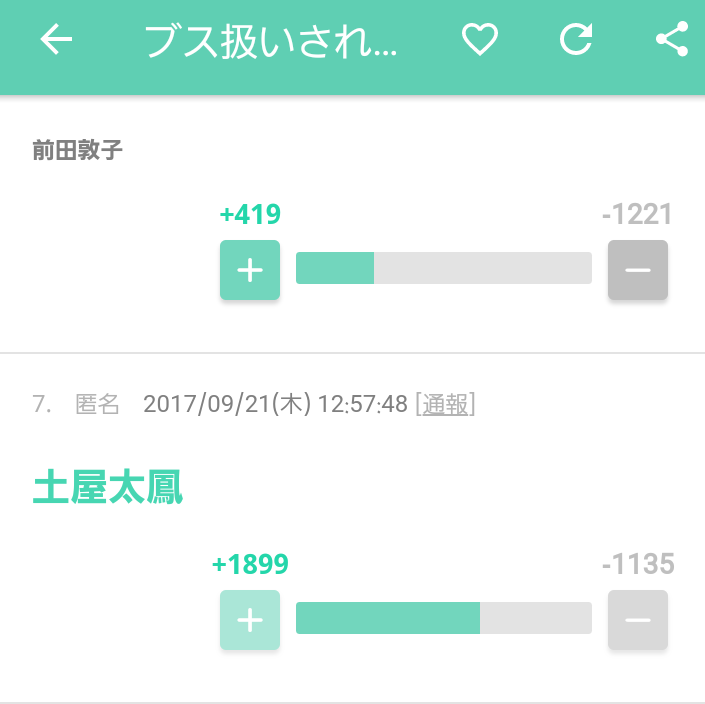Viewport: 705px width, 704px height.
Task: Tap the -1135 downvote count
Action: [638, 564]
